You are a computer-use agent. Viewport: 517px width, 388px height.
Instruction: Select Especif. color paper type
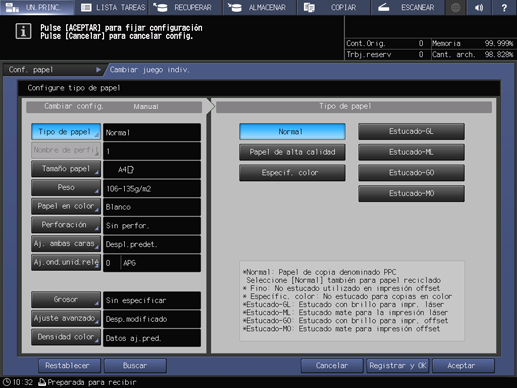coord(292,173)
